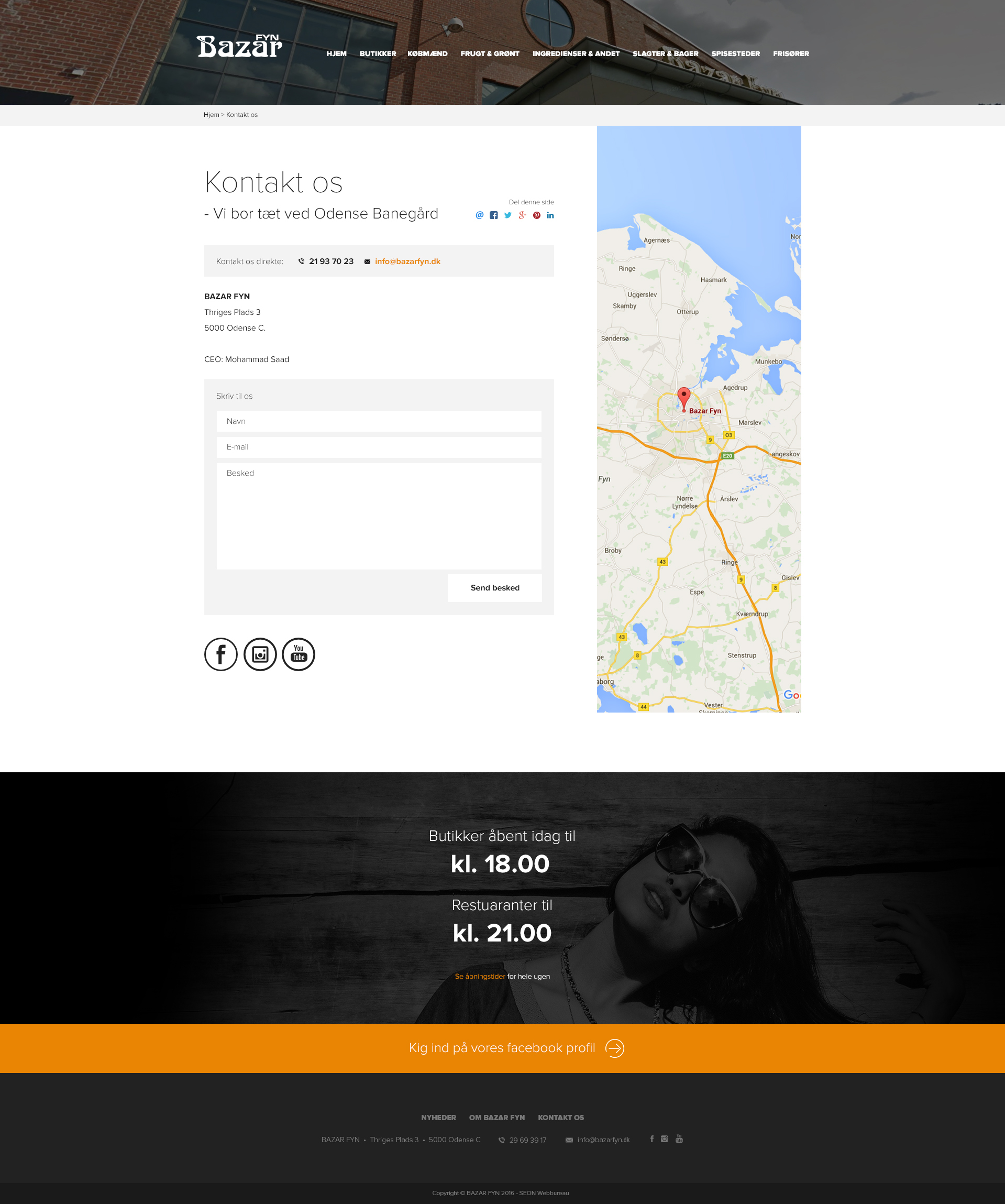Open Kig ind på vores facebook profil

pyautogui.click(x=502, y=1048)
